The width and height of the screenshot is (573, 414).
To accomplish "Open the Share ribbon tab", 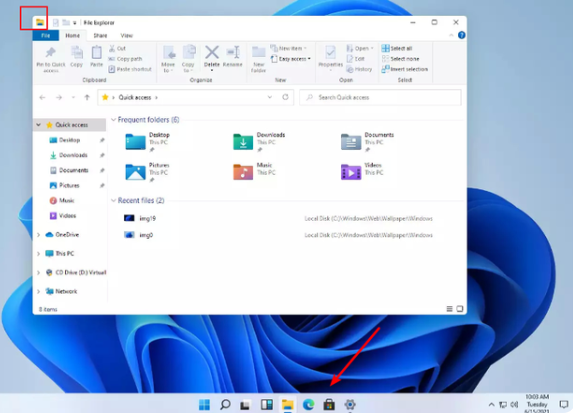I will 100,35.
